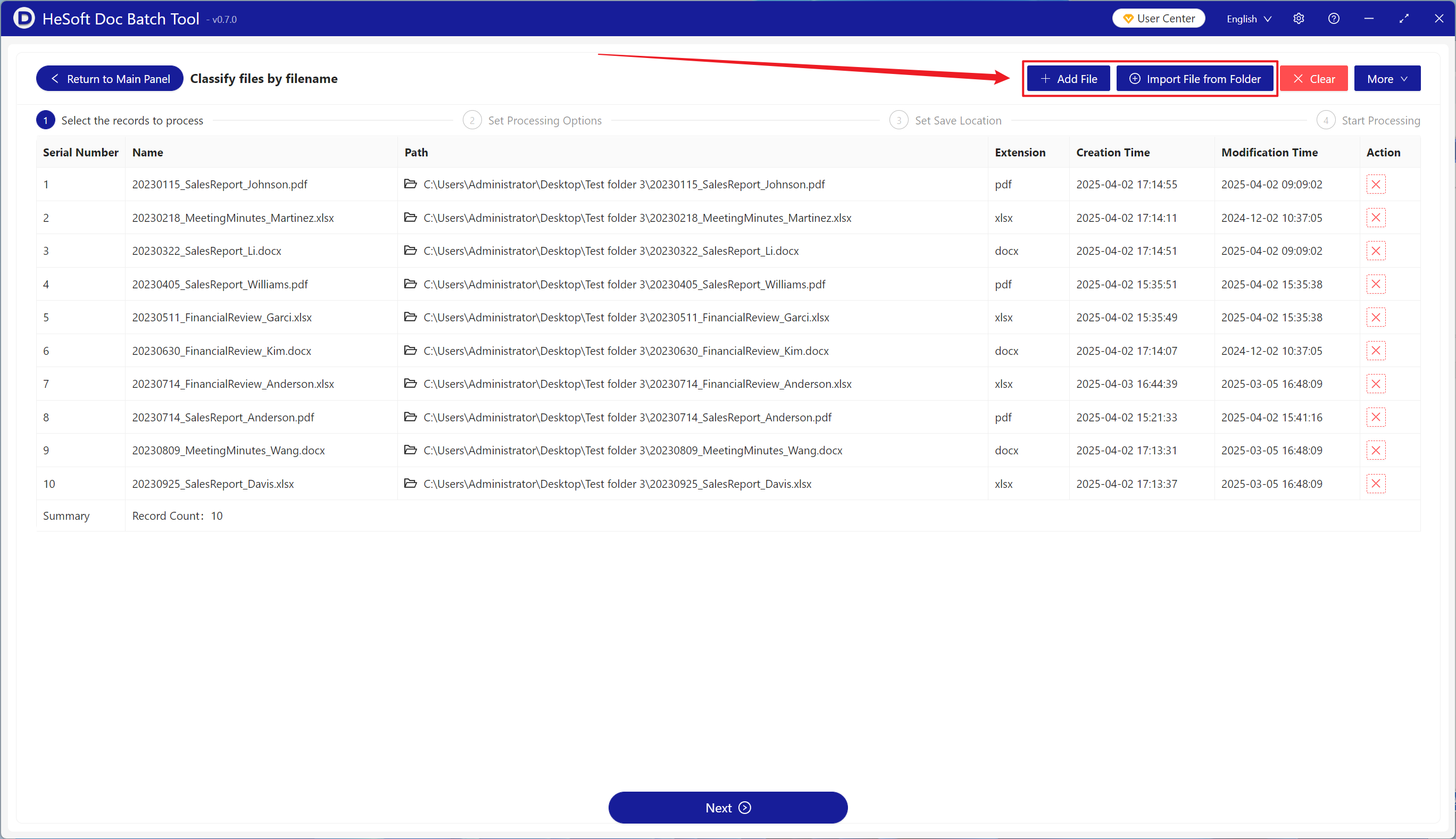
Task: Delete the 20230630_FinancialReview_Kim.docx entry
Action: click(x=1375, y=351)
